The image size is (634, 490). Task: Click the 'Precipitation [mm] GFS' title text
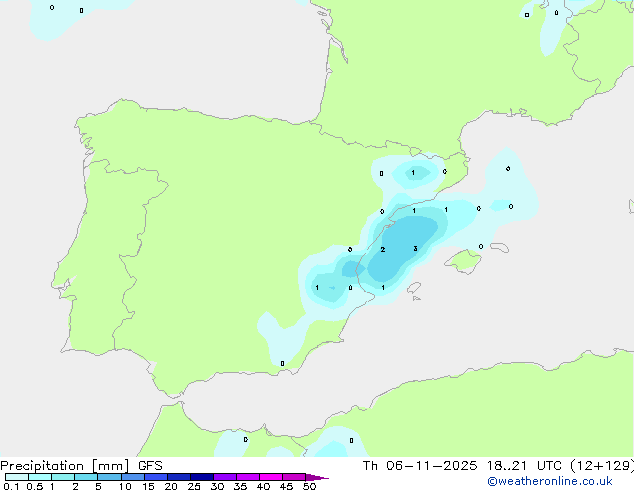point(81,466)
